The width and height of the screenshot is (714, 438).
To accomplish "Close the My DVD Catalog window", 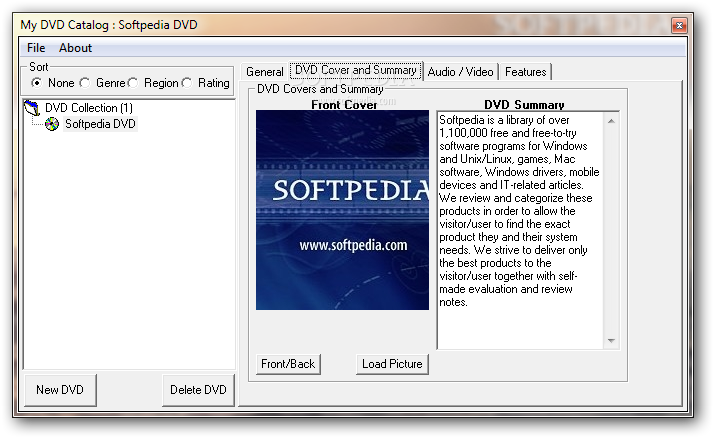I will (679, 25).
